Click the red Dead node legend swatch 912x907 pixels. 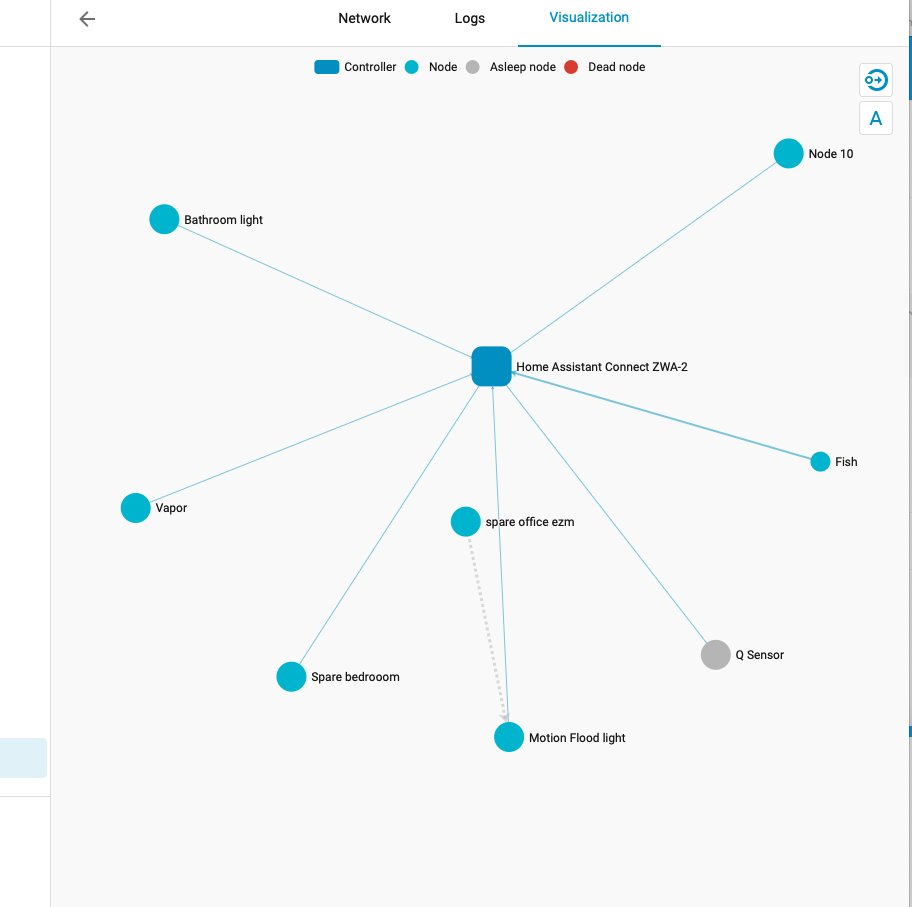[x=571, y=66]
